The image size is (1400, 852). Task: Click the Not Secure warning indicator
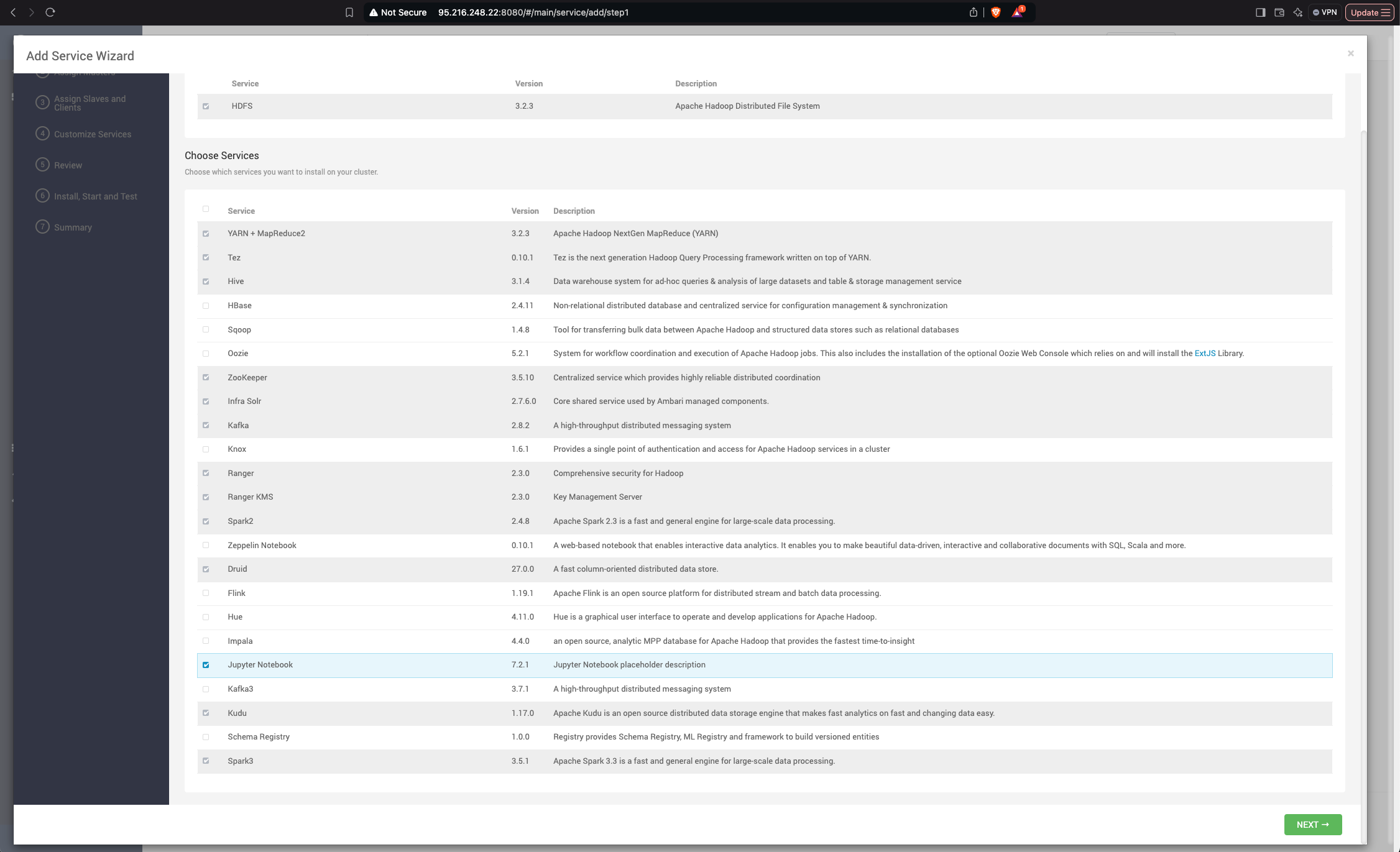point(398,12)
